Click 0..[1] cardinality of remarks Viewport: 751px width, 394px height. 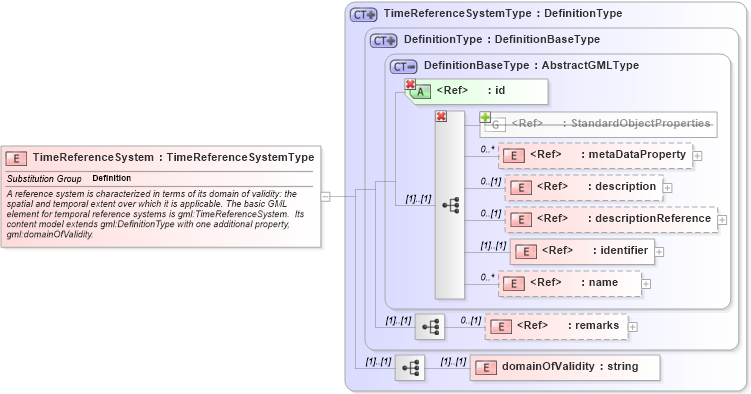(x=471, y=320)
